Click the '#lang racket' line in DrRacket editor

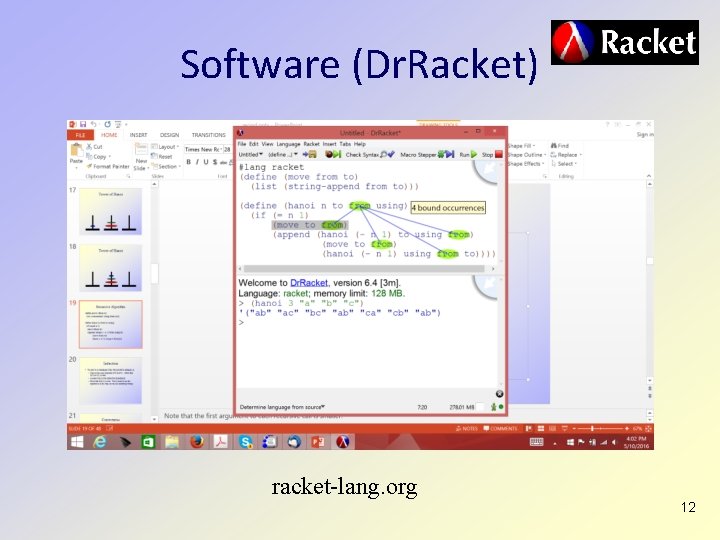pyautogui.click(x=271, y=167)
